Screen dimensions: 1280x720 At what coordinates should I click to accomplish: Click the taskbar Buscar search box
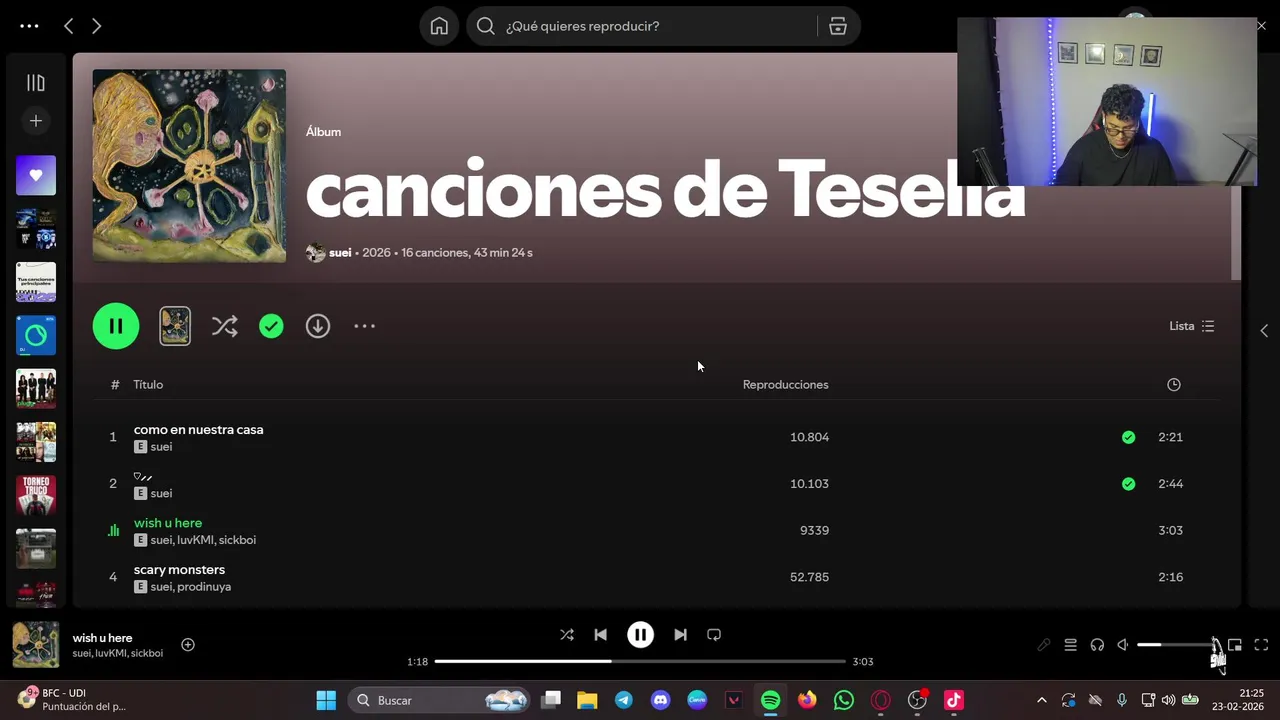click(438, 700)
